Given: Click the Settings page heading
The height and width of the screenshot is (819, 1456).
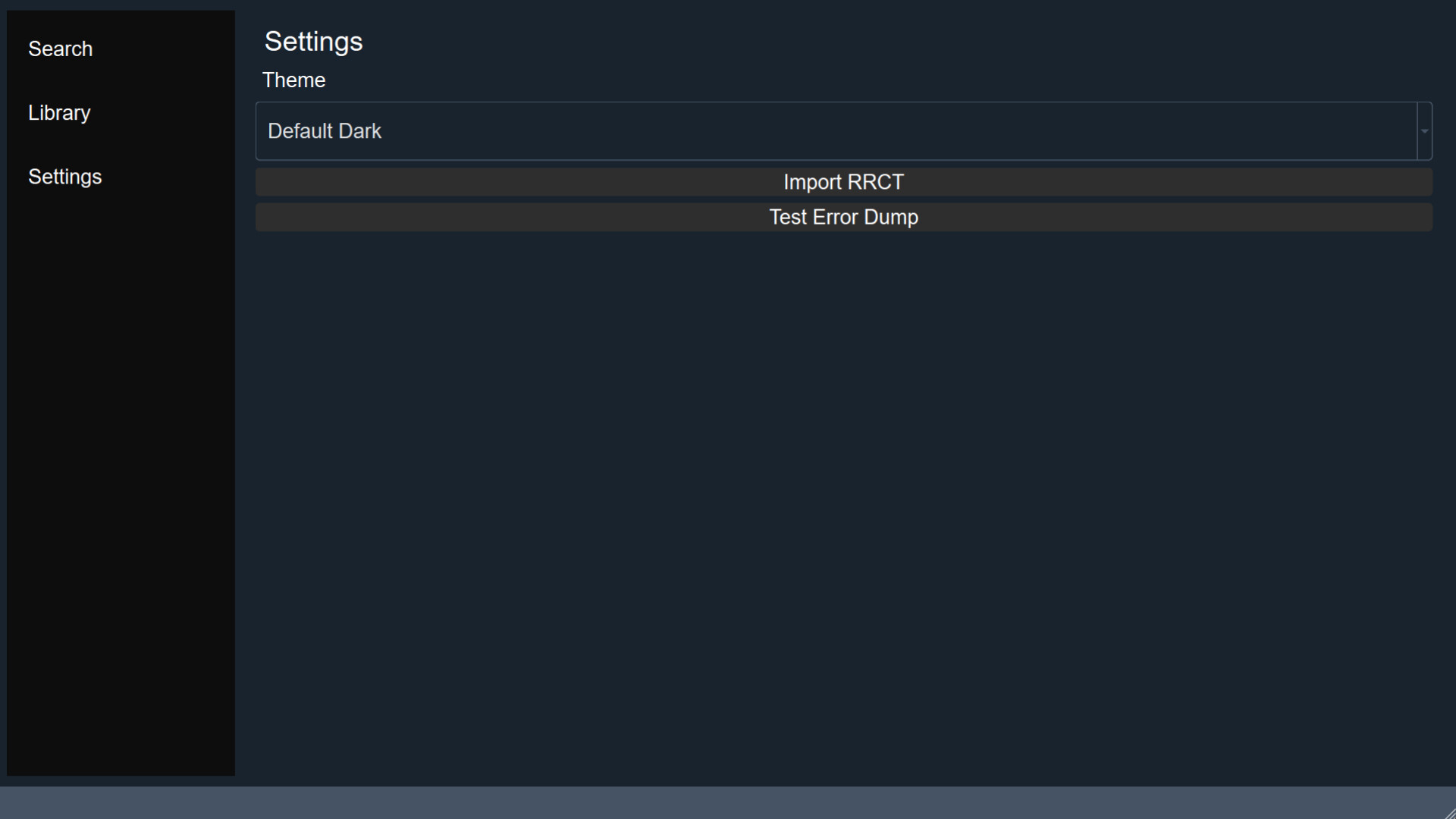Looking at the screenshot, I should pos(313,42).
